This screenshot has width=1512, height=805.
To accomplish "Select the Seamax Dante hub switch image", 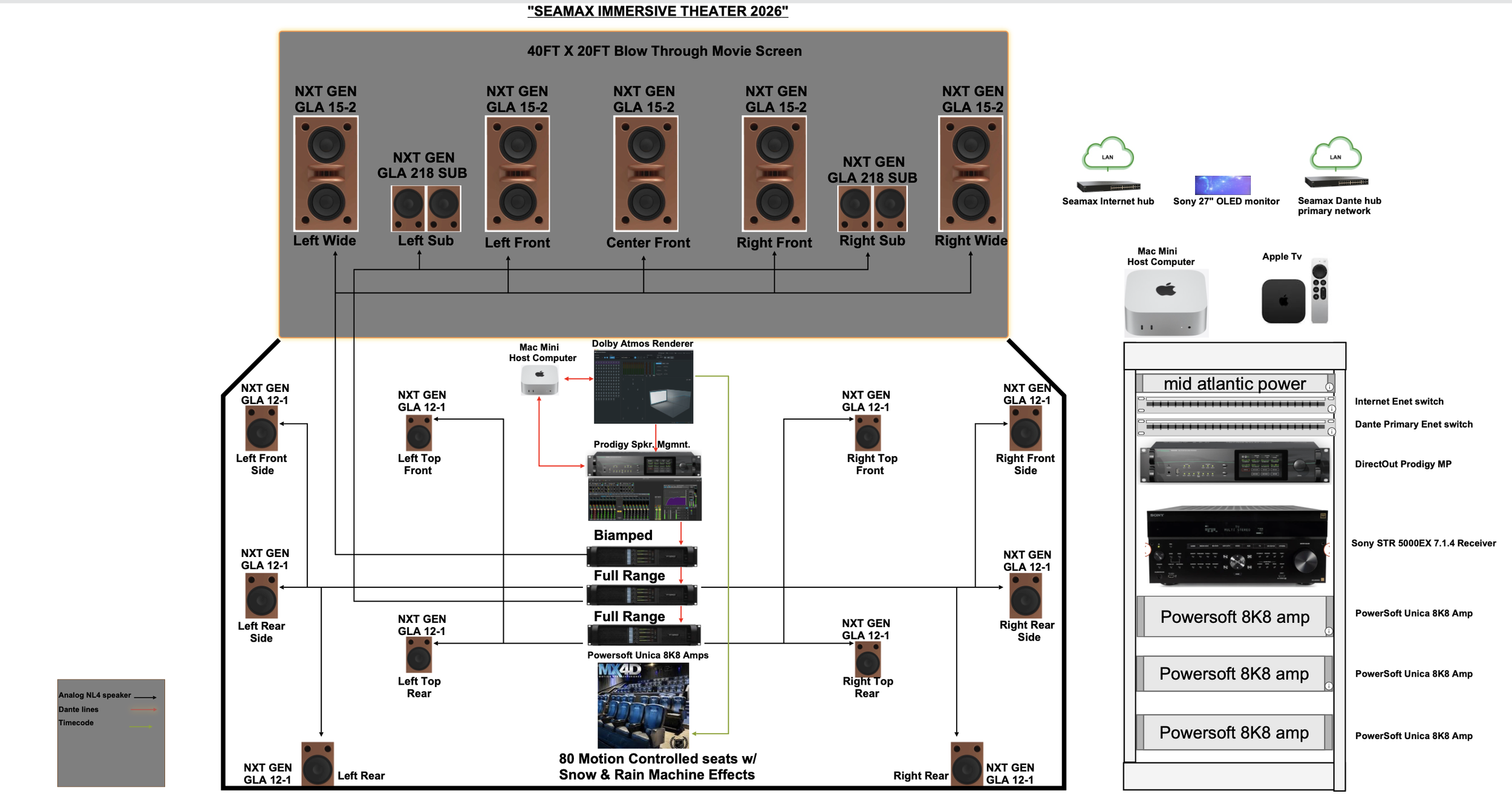I will pyautogui.click(x=1337, y=181).
